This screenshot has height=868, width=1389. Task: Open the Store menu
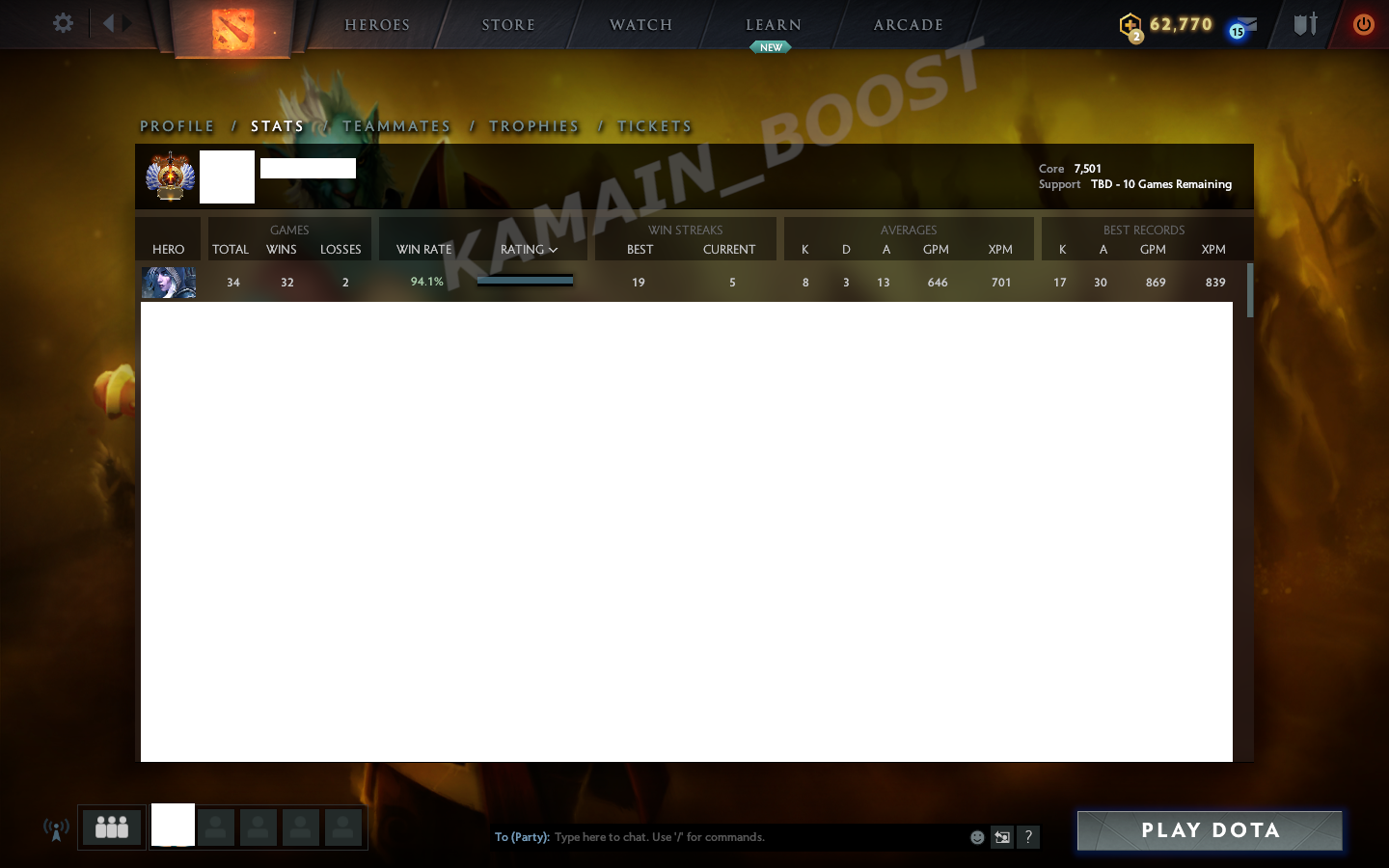point(508,25)
